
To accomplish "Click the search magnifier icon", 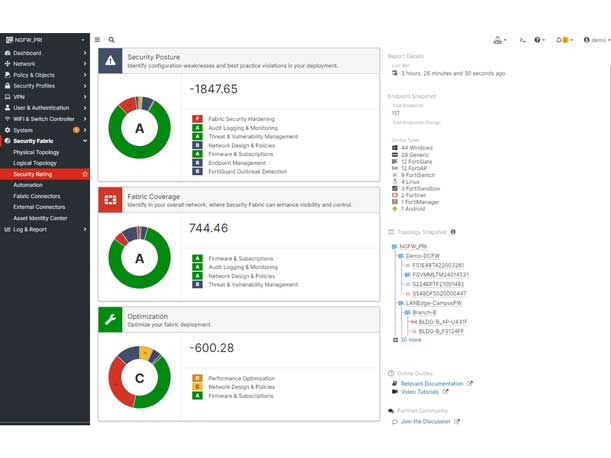I will 111,40.
